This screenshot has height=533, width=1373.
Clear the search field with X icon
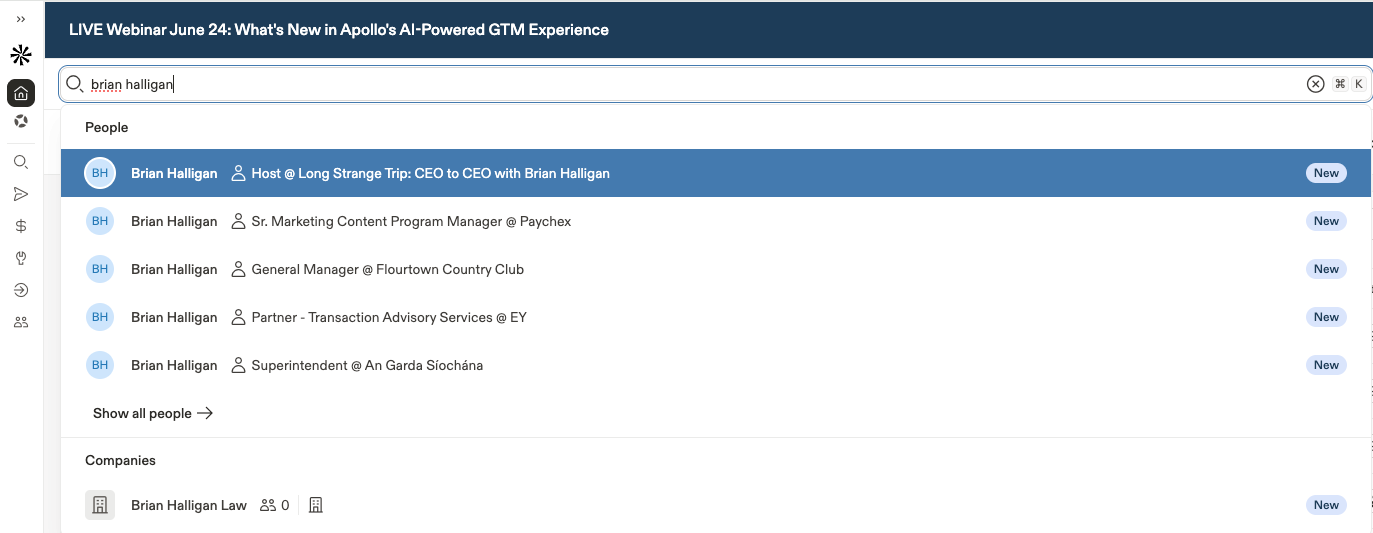(x=1315, y=84)
